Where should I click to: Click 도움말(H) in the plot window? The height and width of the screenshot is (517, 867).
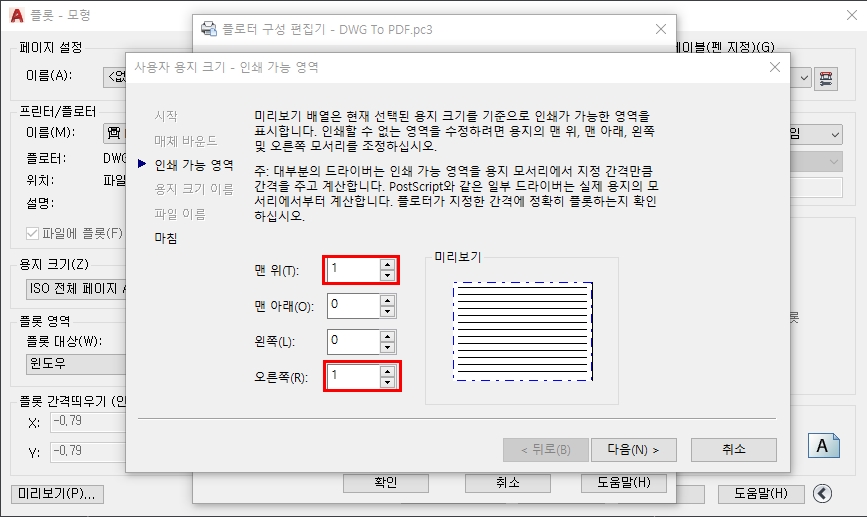coord(761,494)
